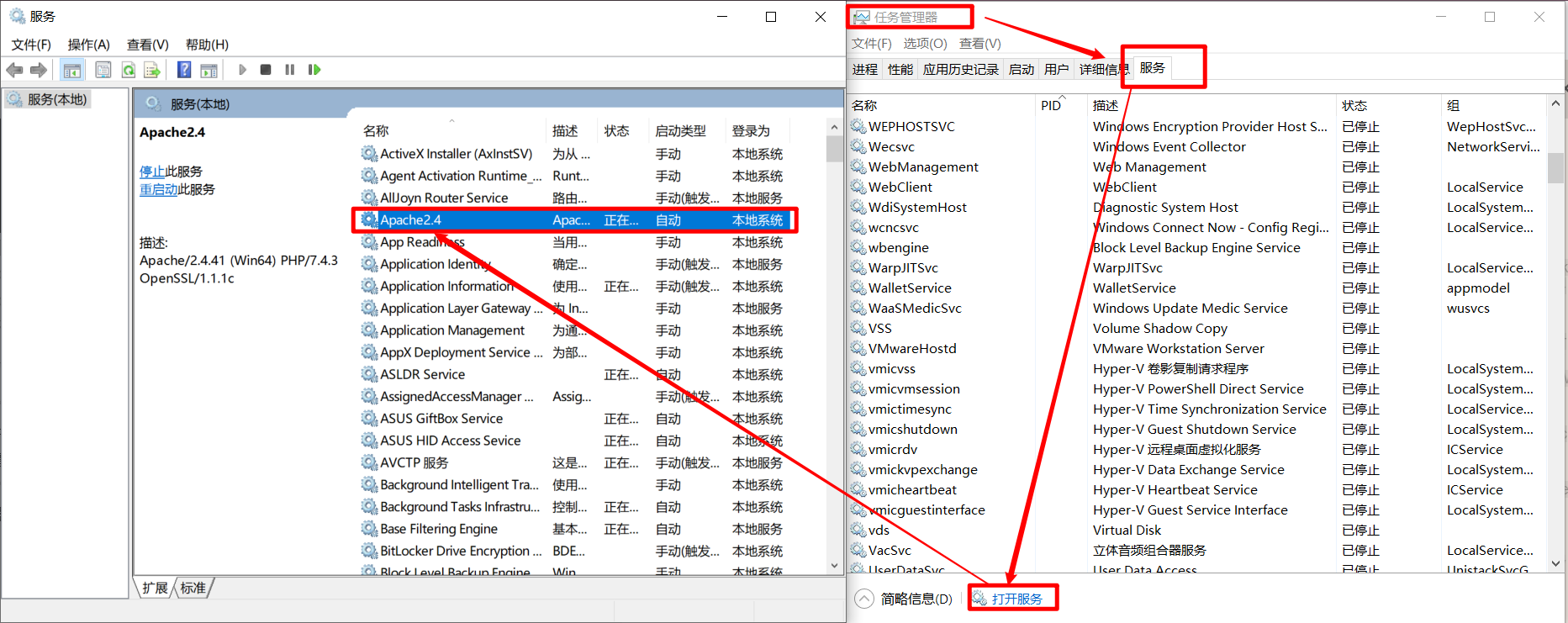
Task: Open the 查看(V) menu in Services window
Action: pos(148,45)
